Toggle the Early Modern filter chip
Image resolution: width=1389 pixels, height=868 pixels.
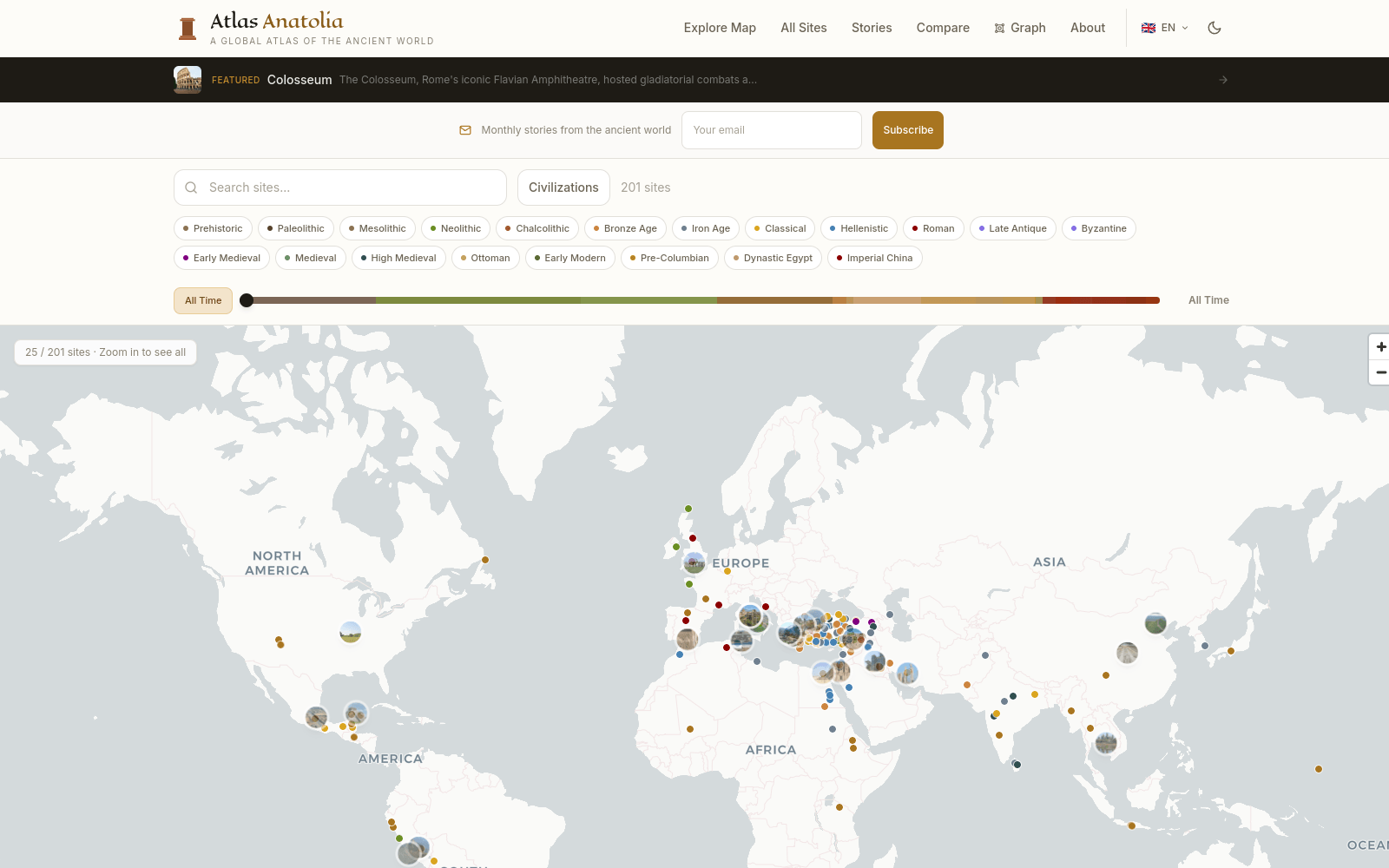(570, 258)
